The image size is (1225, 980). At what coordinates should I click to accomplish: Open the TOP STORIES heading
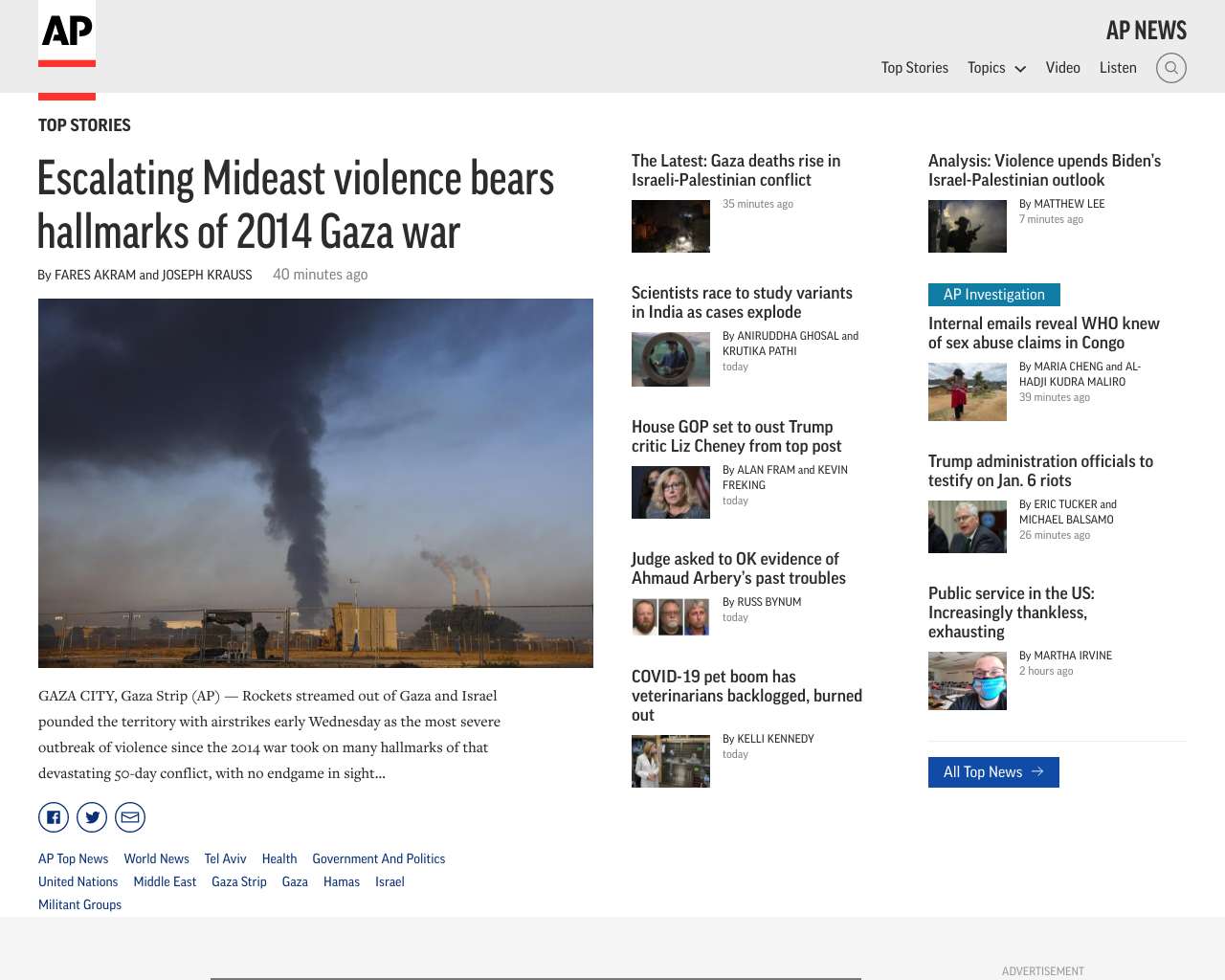click(x=84, y=125)
